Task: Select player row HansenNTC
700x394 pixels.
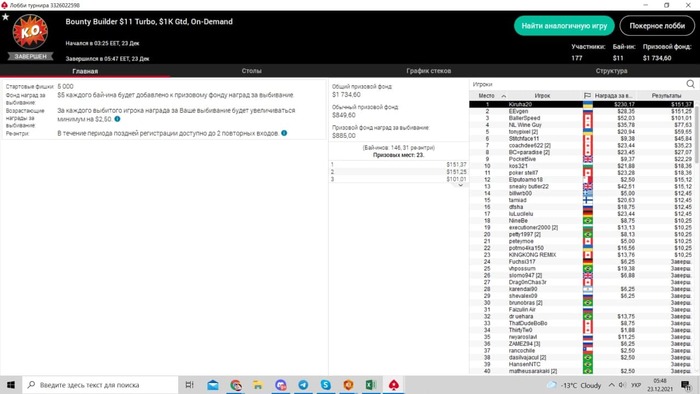Action: click(x=581, y=364)
